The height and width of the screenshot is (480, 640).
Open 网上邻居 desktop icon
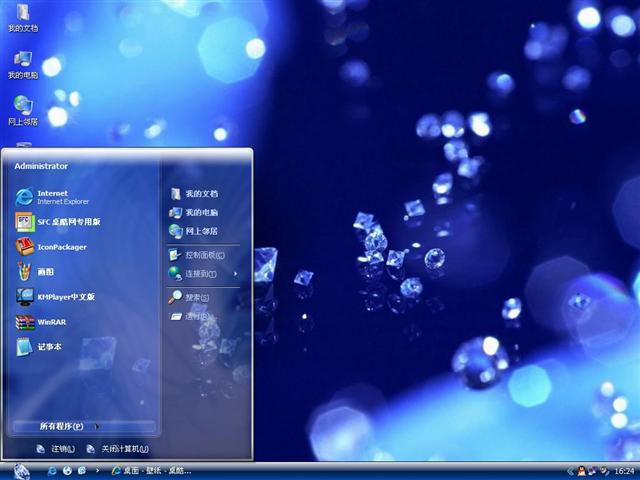click(23, 111)
